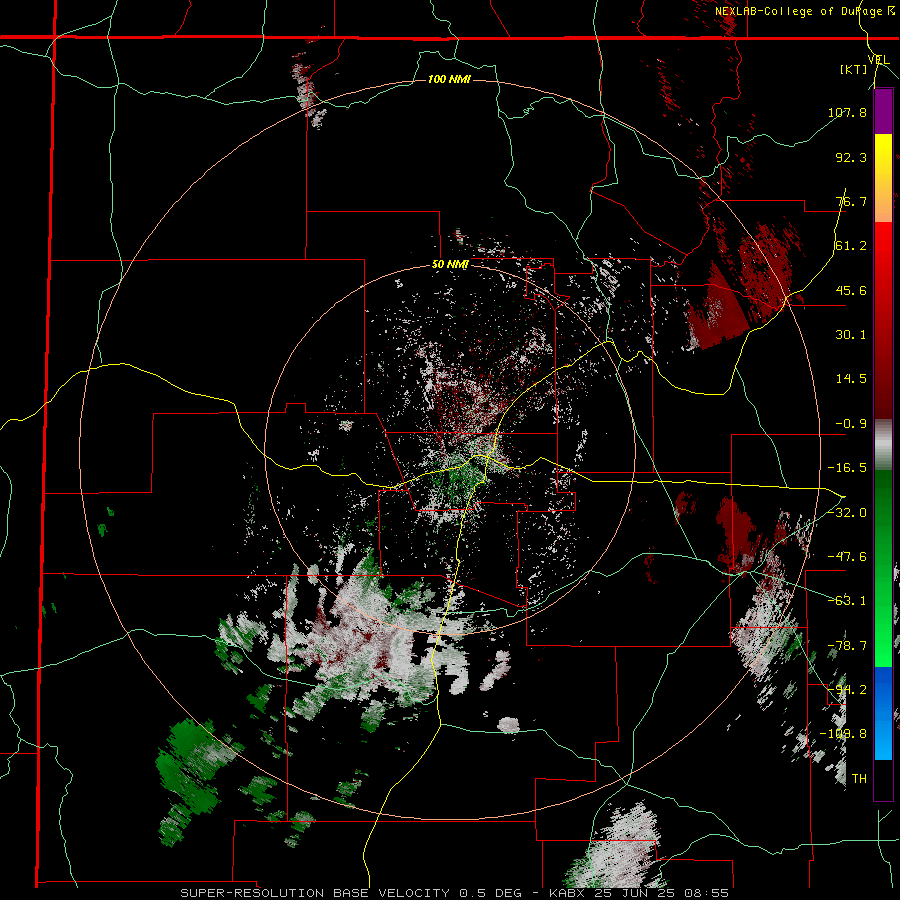Click the blue segment of color bar
900x900 pixels.
coord(883,713)
